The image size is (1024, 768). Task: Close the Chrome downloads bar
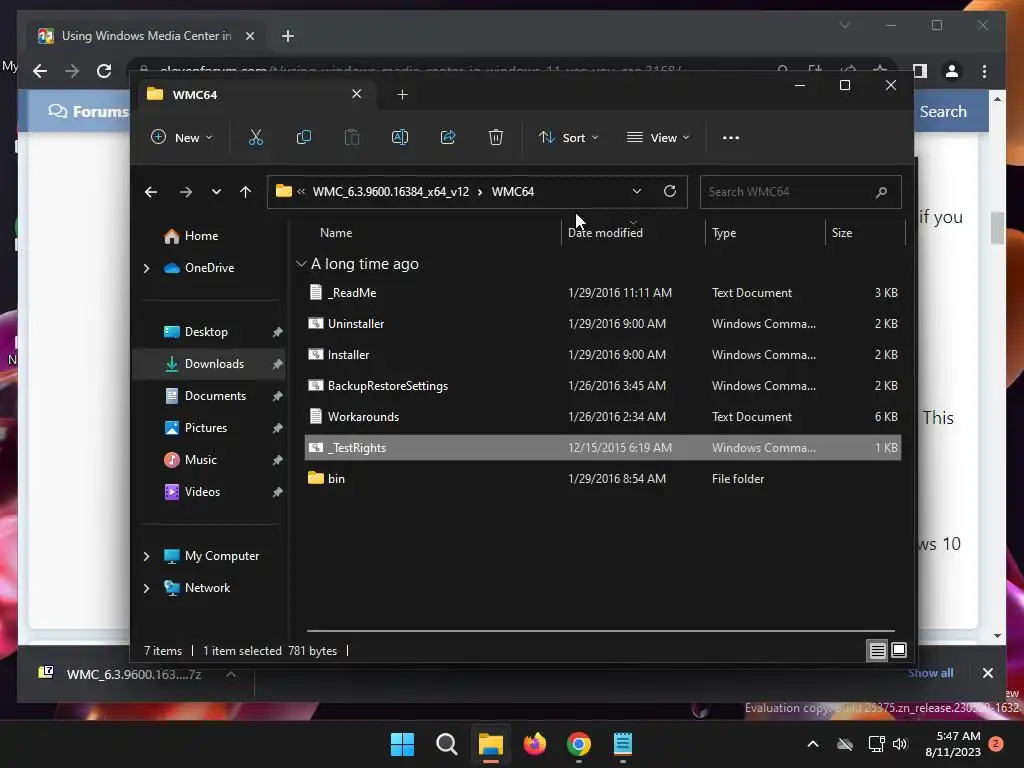[988, 673]
